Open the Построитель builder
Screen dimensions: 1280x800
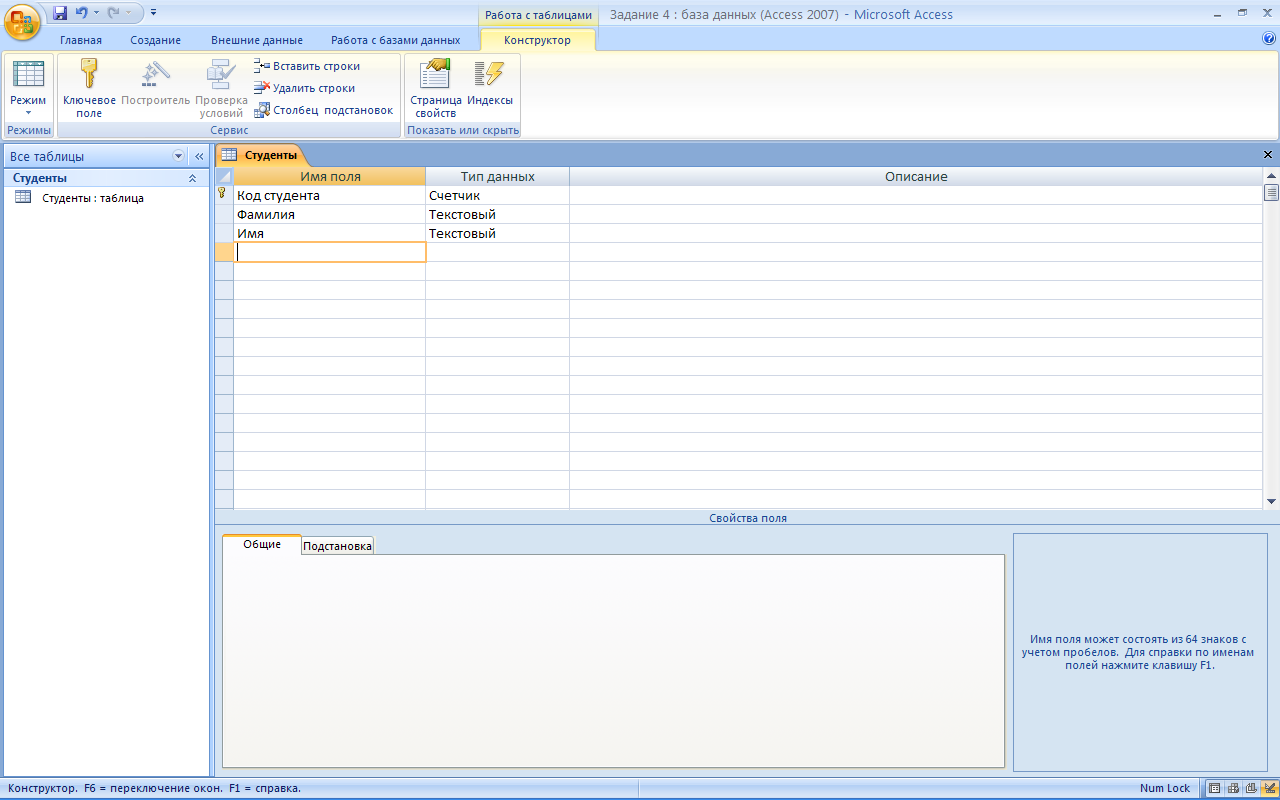click(155, 83)
